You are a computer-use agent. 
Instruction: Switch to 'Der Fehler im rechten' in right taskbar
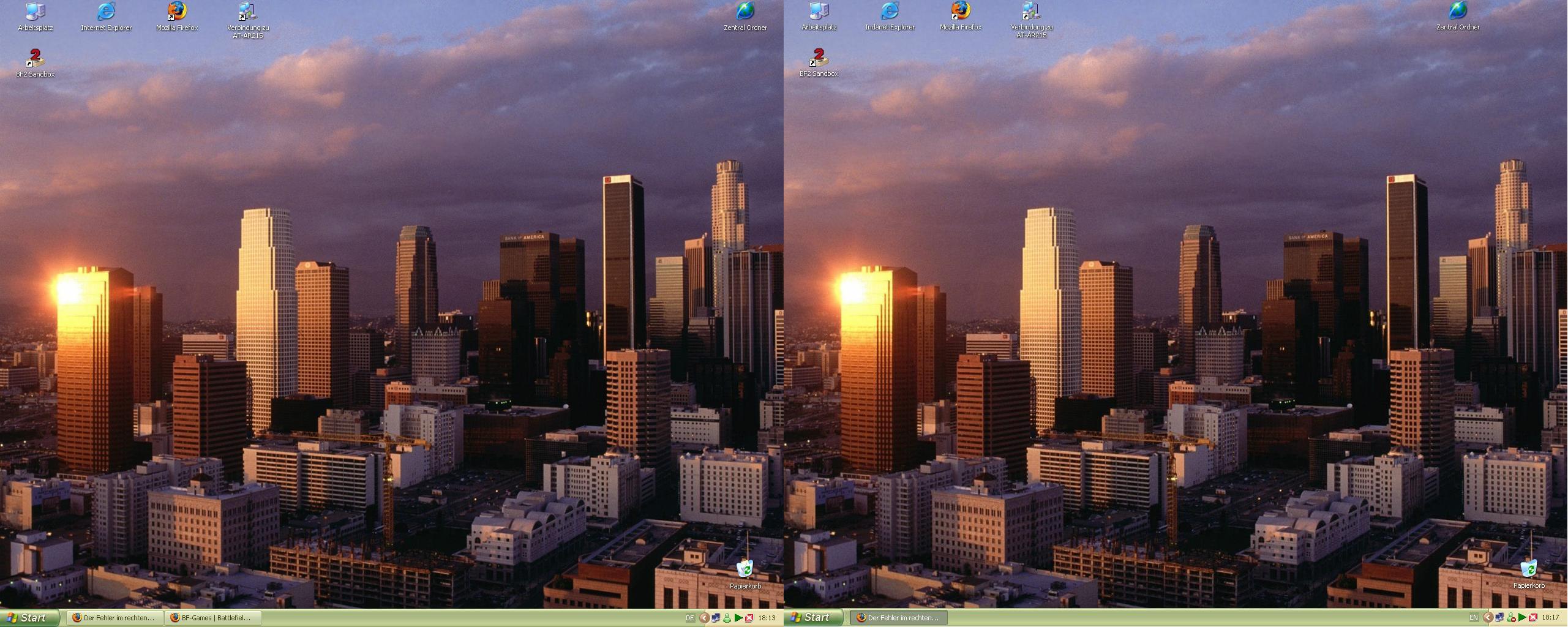(898, 618)
